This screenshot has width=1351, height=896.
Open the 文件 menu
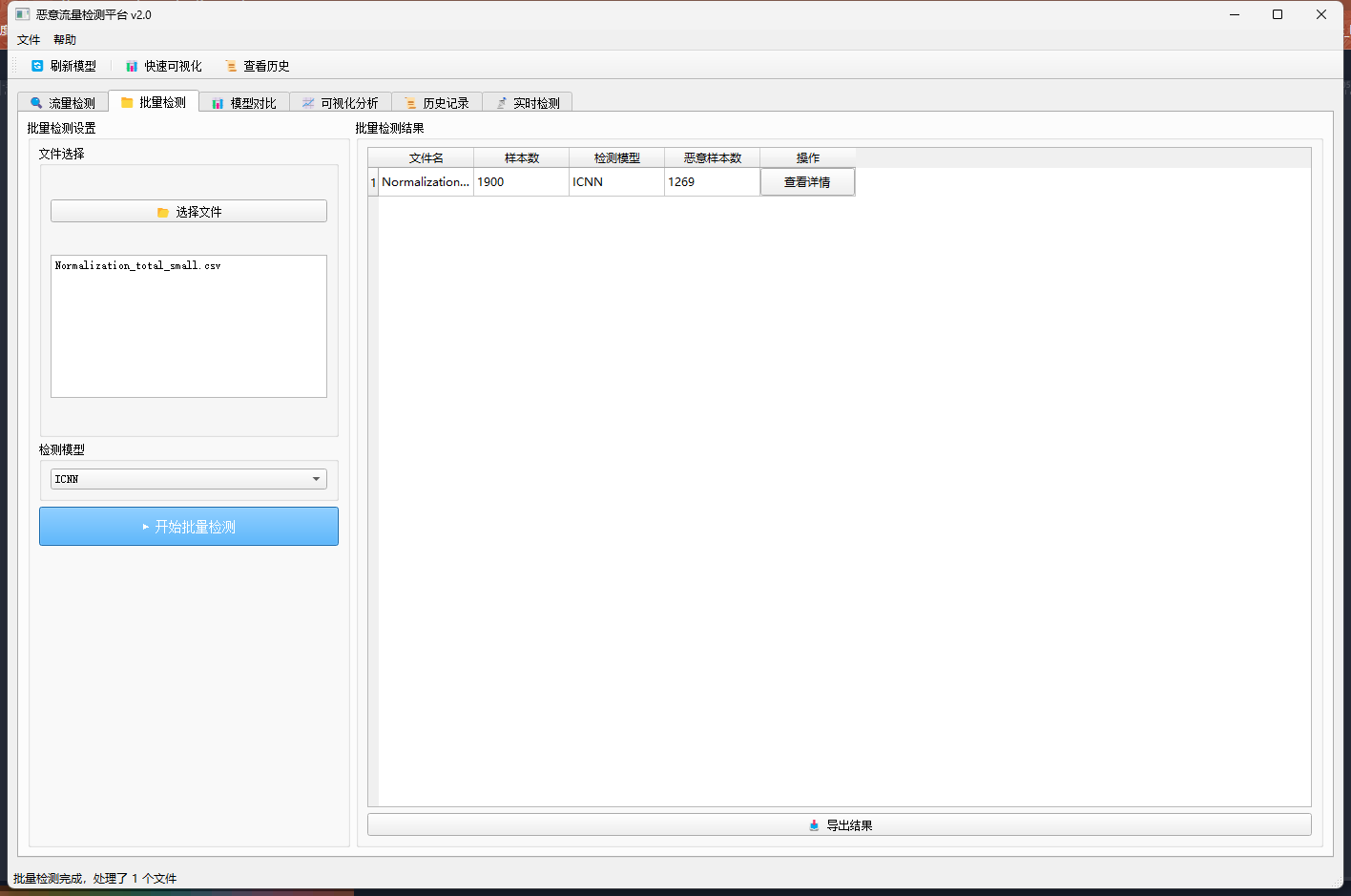point(29,40)
